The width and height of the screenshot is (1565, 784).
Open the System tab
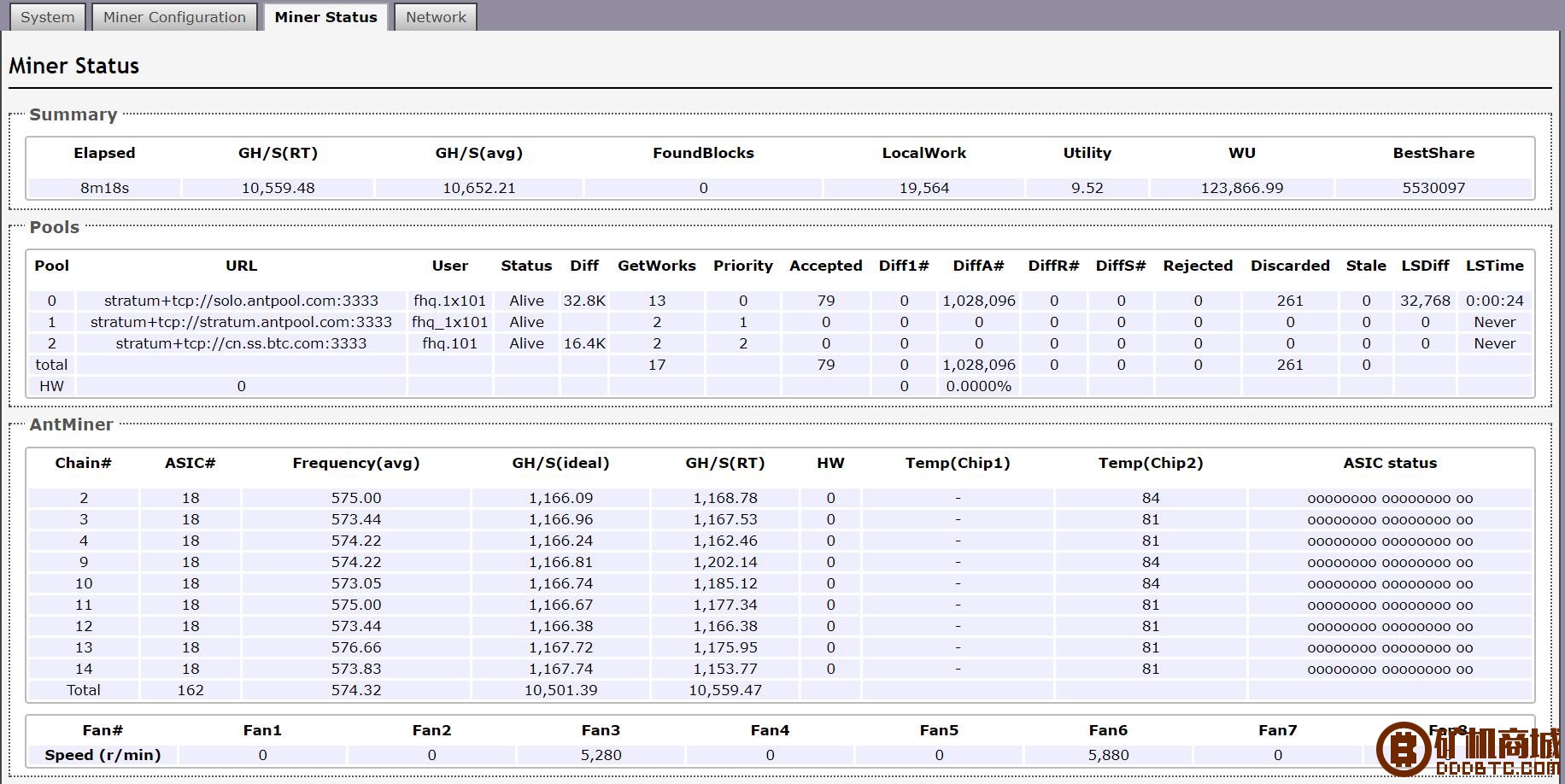click(47, 17)
